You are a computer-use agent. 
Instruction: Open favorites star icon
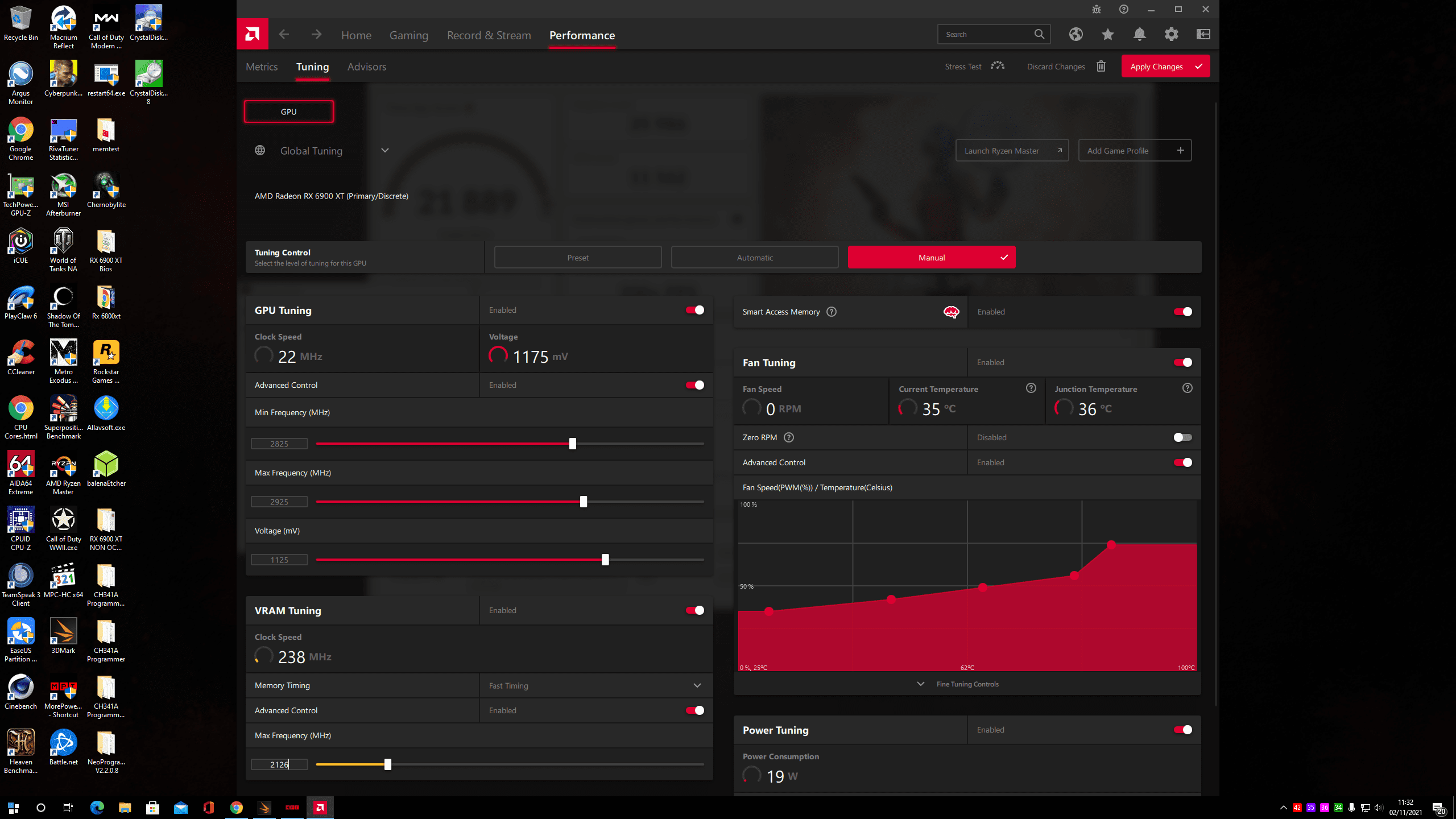[x=1107, y=34]
